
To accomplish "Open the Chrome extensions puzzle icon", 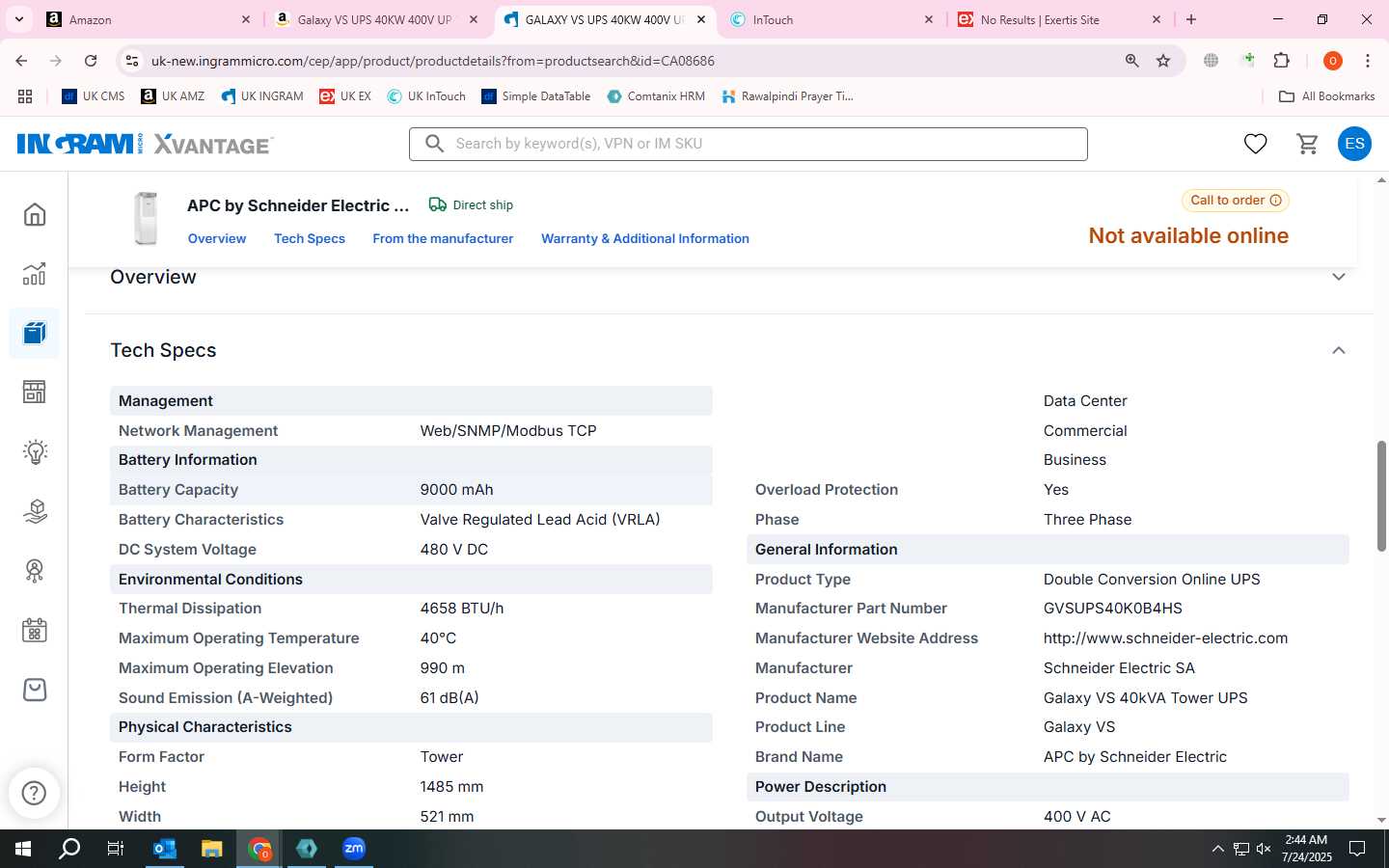I will tap(1282, 61).
